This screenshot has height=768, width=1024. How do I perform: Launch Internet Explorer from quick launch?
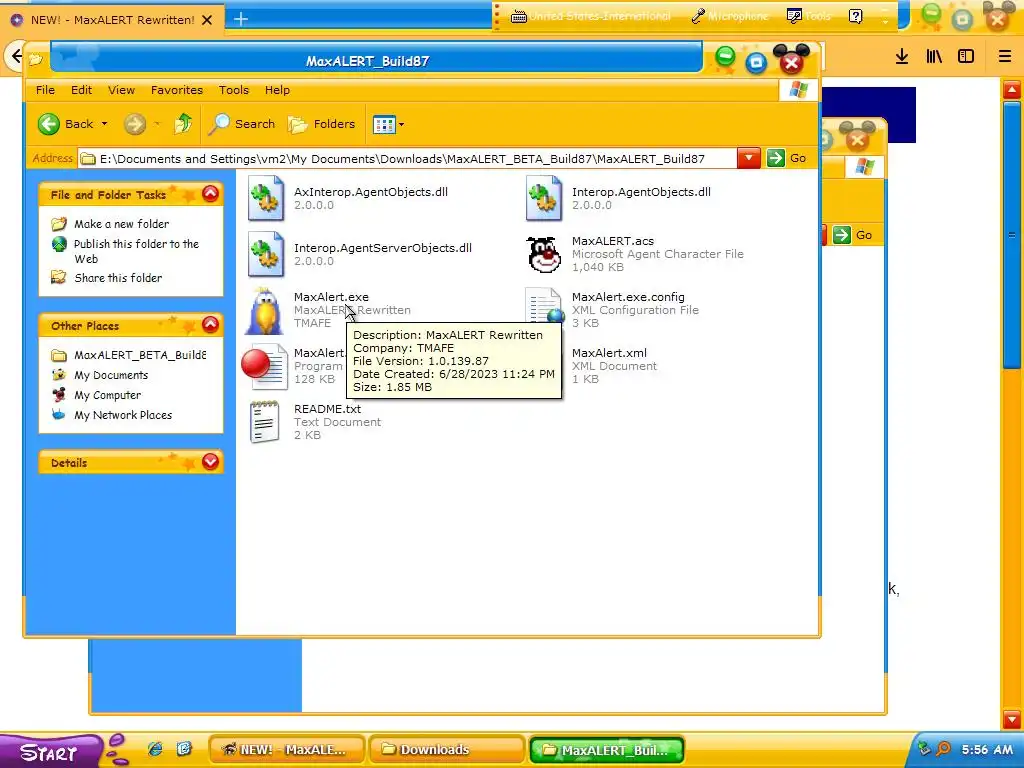coord(155,749)
